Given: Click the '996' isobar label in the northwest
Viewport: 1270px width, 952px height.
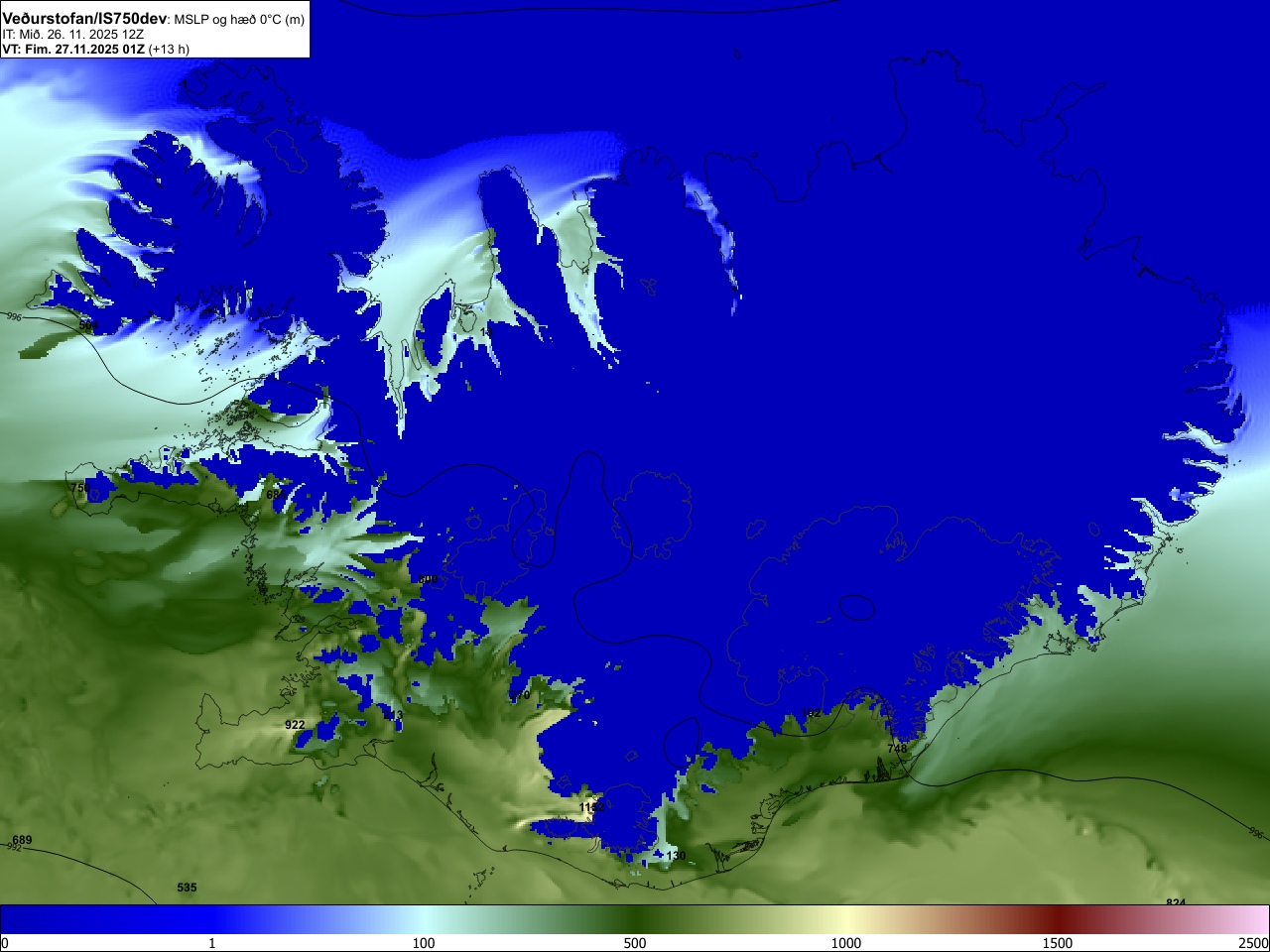Looking at the screenshot, I should [x=13, y=316].
